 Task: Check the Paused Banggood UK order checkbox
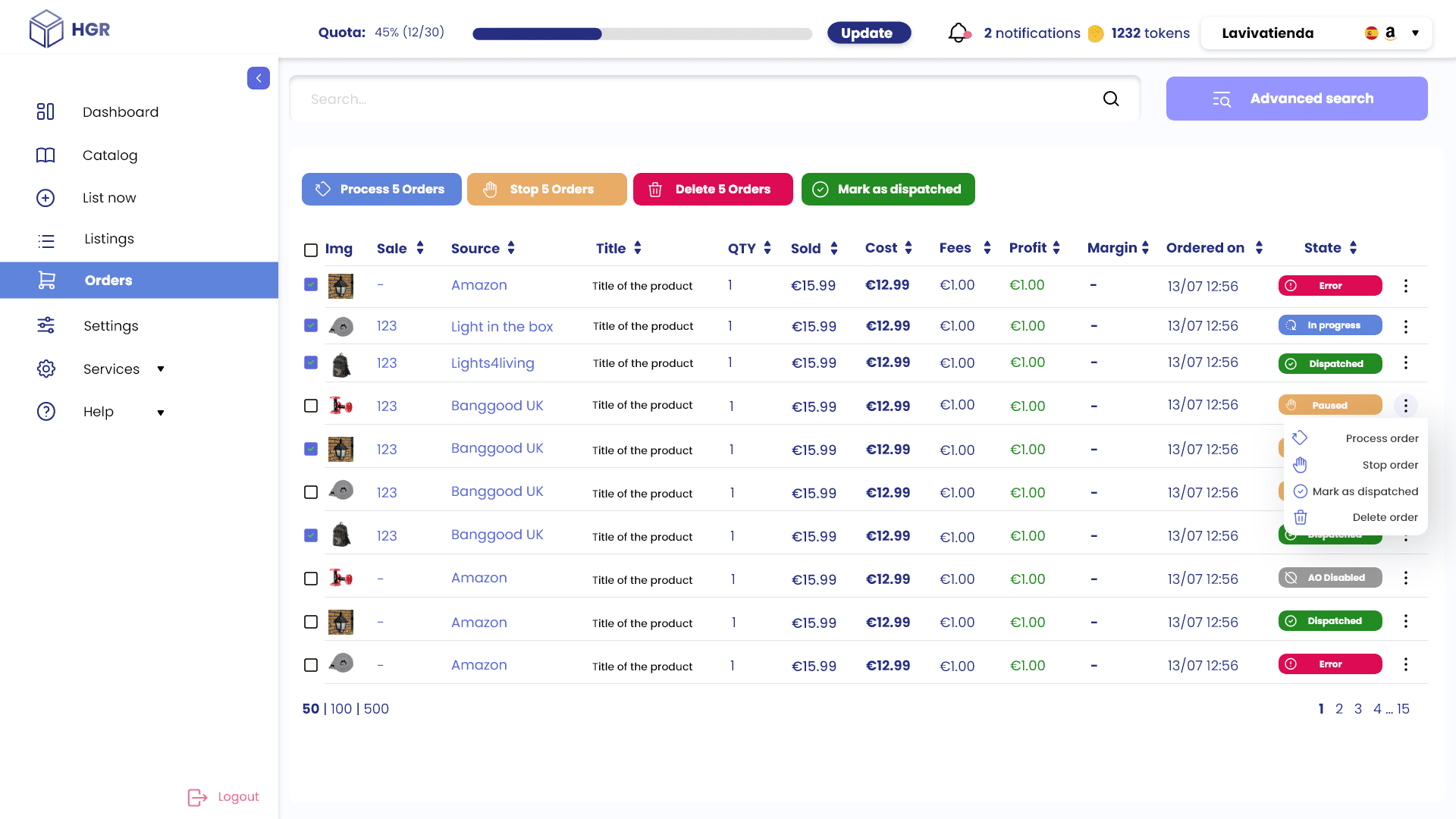(x=311, y=406)
